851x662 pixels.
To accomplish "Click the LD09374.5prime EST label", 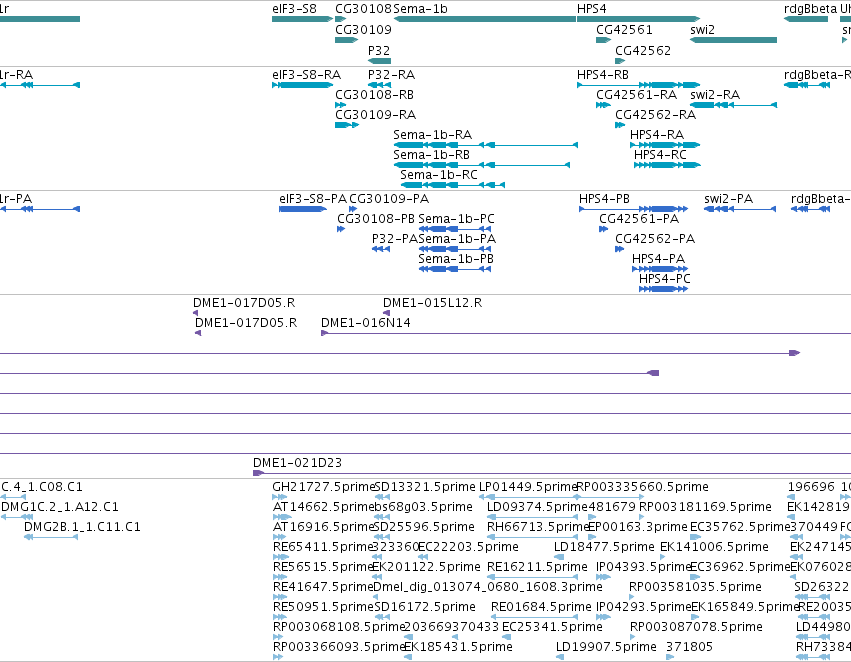I will pyautogui.click(x=537, y=507).
